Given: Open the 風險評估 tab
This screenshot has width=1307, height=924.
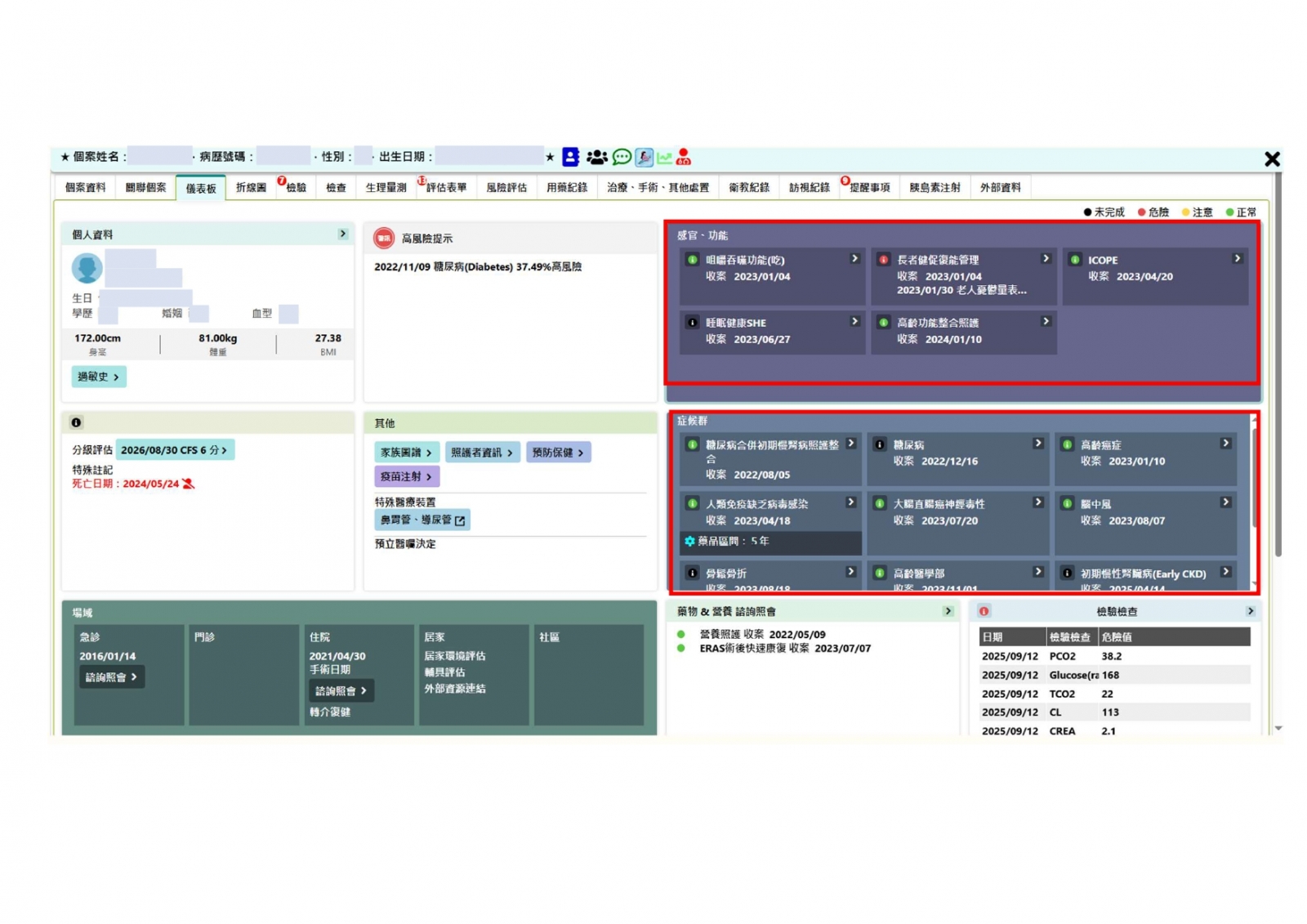Looking at the screenshot, I should click(x=506, y=188).
